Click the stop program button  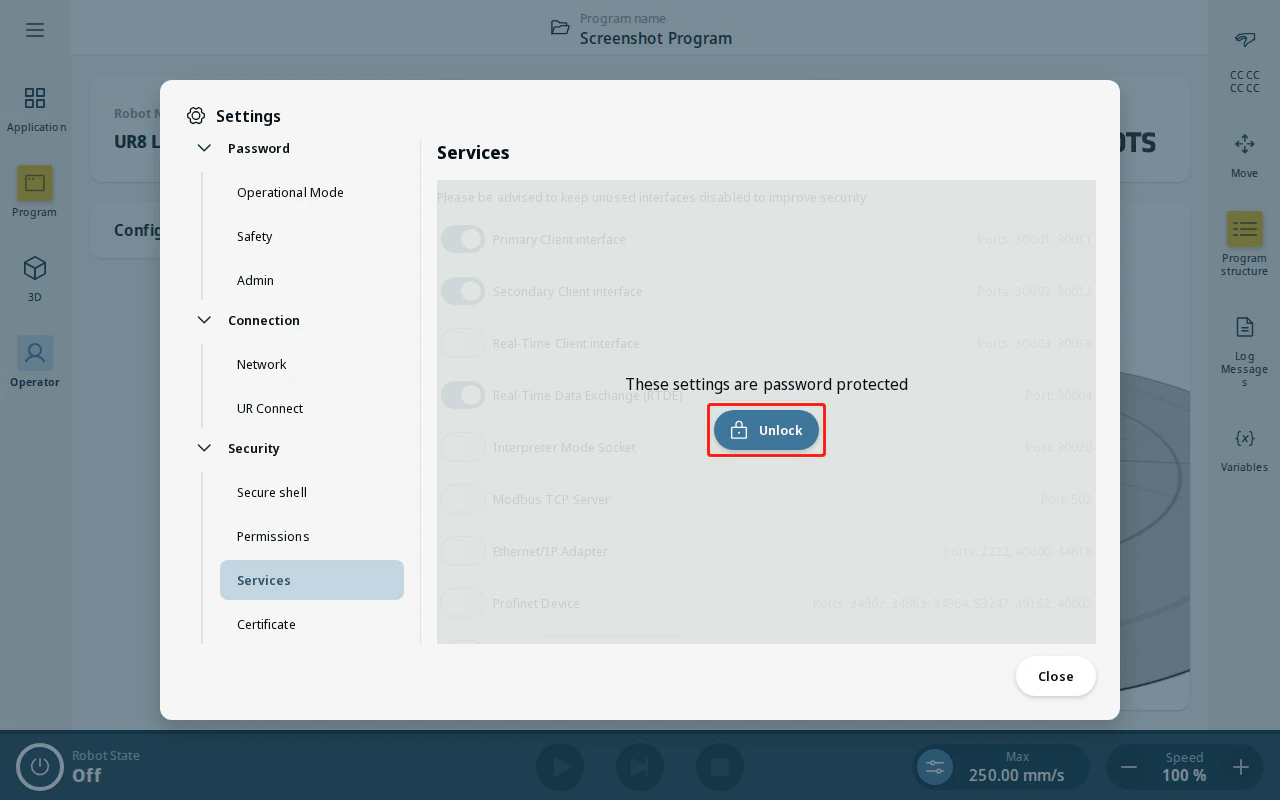click(x=720, y=767)
